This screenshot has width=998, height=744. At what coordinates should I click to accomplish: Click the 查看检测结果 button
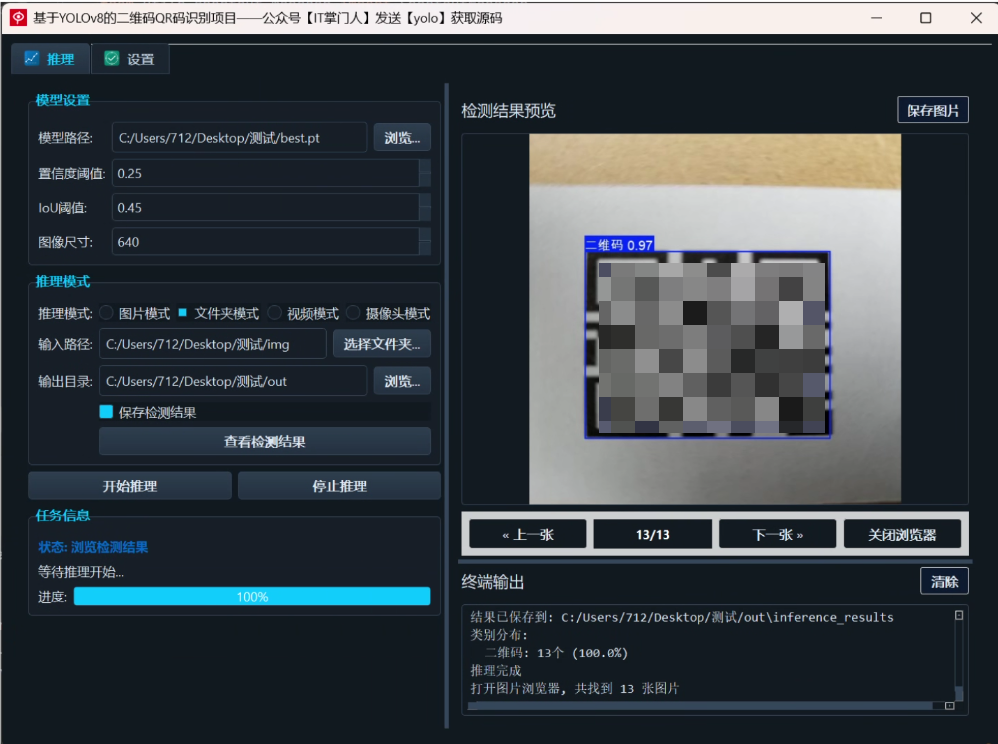point(264,441)
